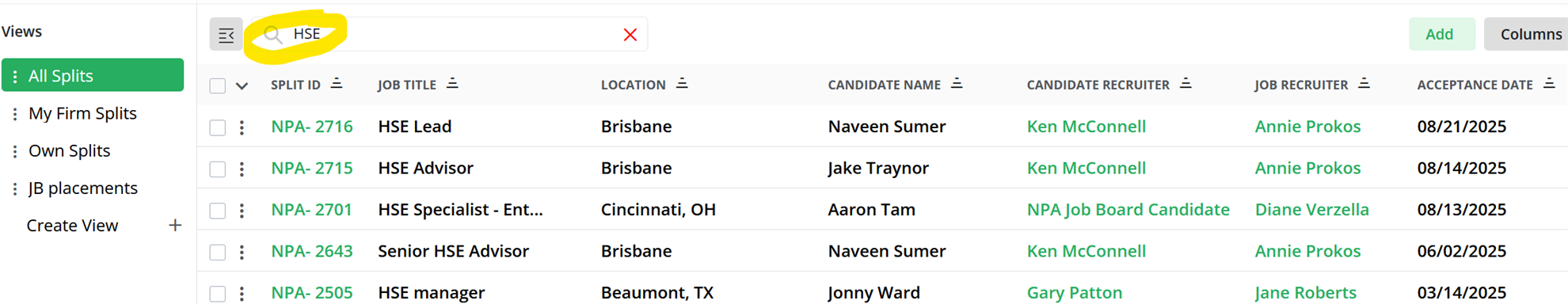Viewport: 1568px width, 304px height.
Task: Open the Columns chooser button
Action: [x=1528, y=34]
